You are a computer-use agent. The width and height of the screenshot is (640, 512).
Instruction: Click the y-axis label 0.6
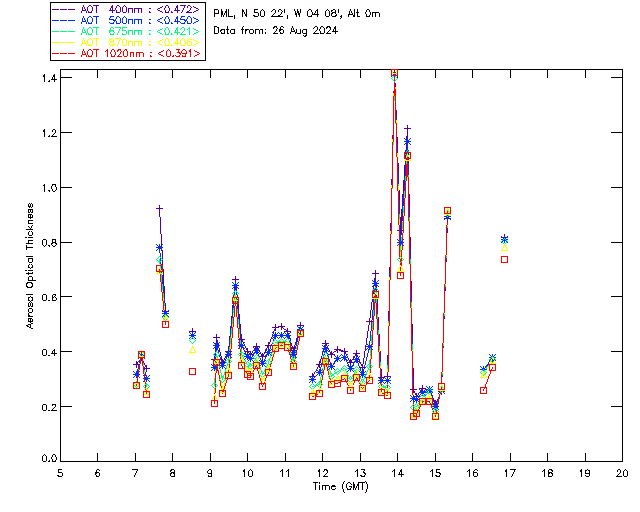click(x=49, y=297)
